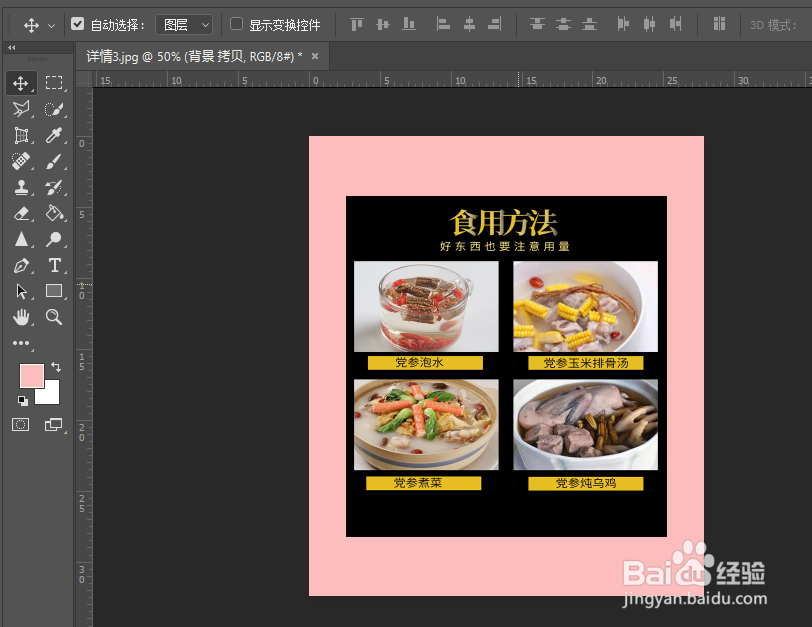Choose the Polygonal Lasso tool
Screen dimensions: 812x627
point(21,109)
